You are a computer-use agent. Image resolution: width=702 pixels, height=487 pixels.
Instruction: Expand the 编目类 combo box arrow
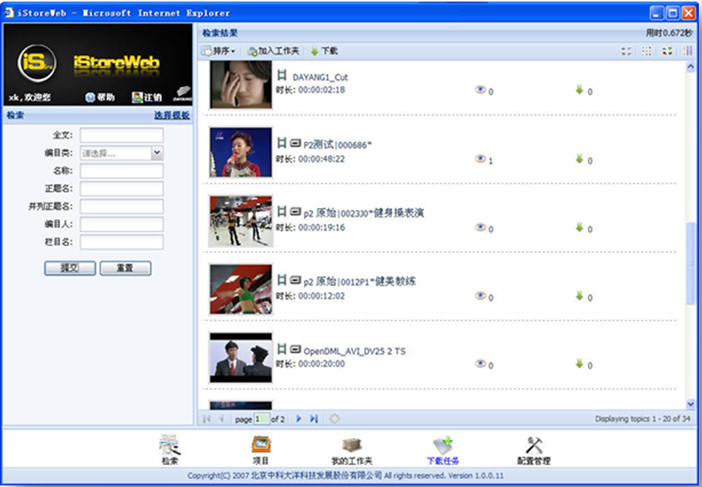click(x=157, y=153)
